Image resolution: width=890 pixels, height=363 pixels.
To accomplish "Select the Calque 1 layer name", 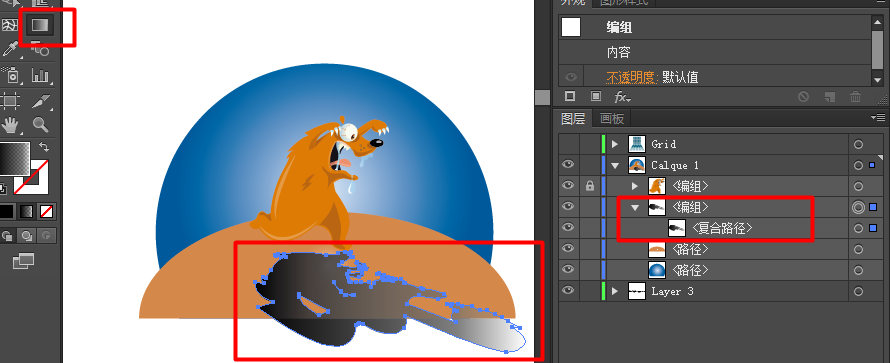I will tap(675, 166).
